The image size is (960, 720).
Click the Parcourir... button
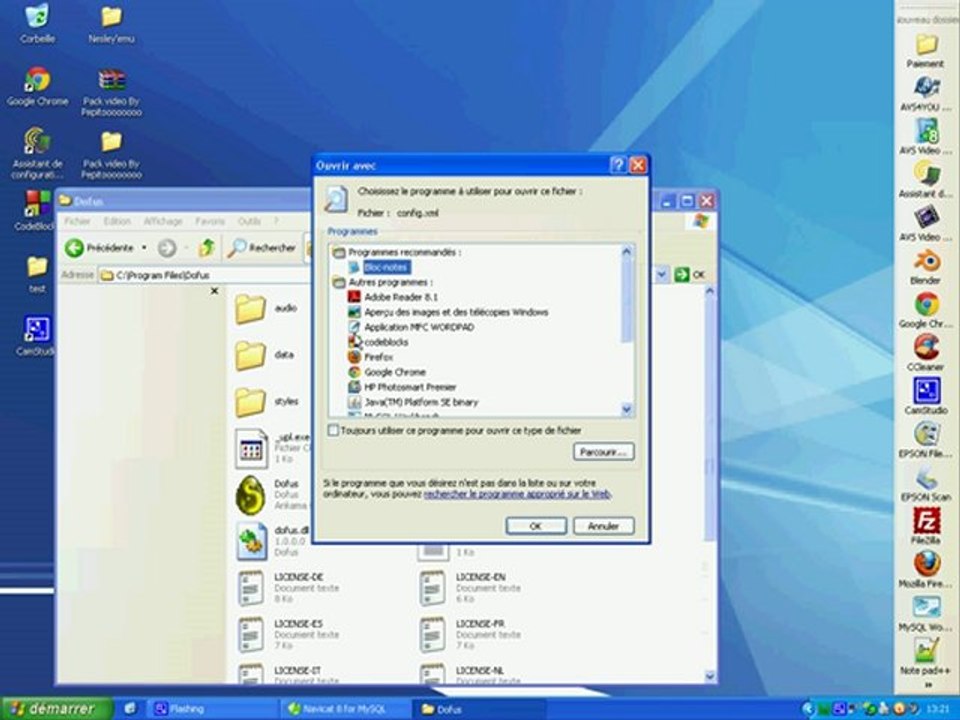coord(603,452)
